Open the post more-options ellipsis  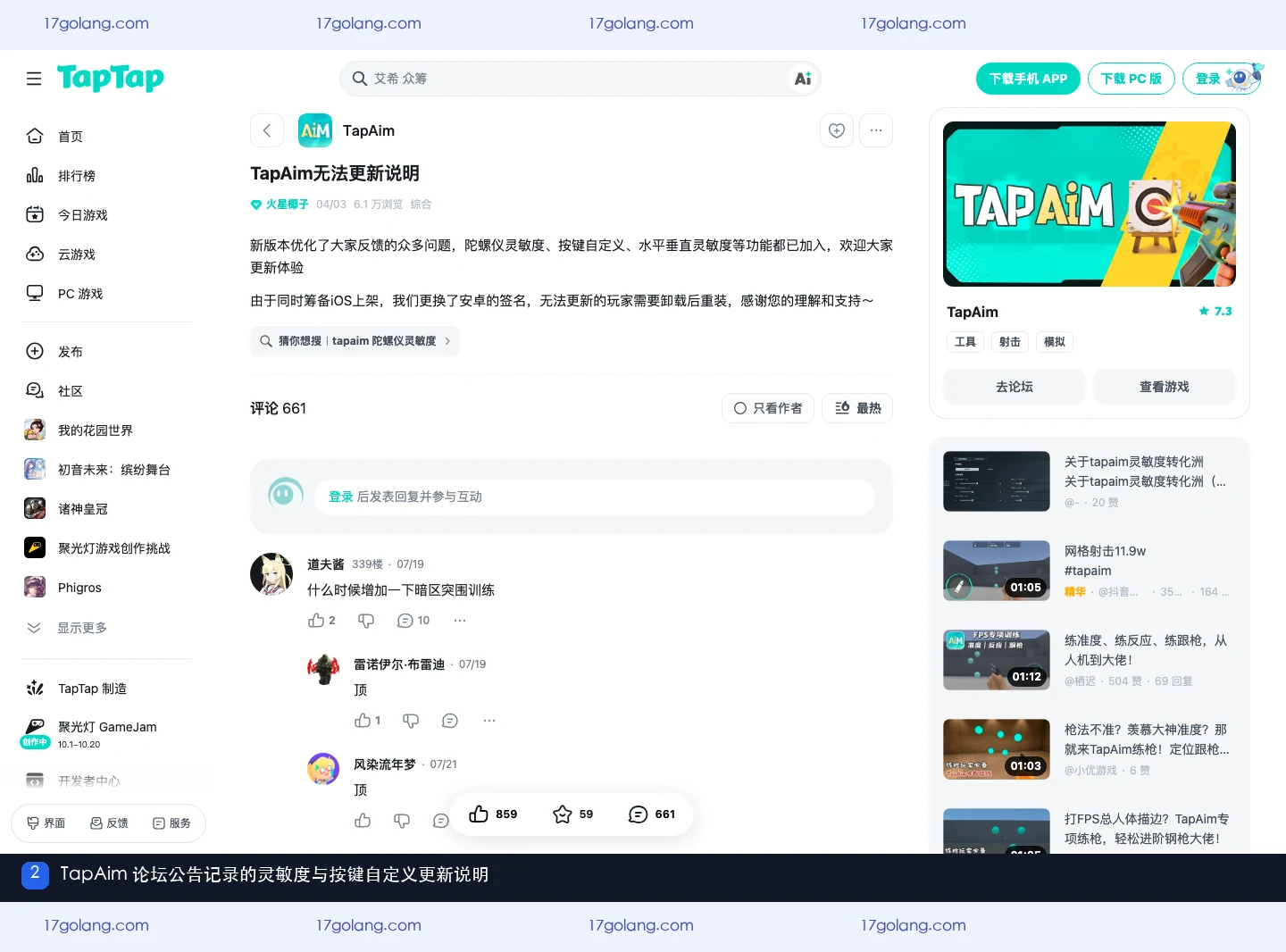pos(876,130)
